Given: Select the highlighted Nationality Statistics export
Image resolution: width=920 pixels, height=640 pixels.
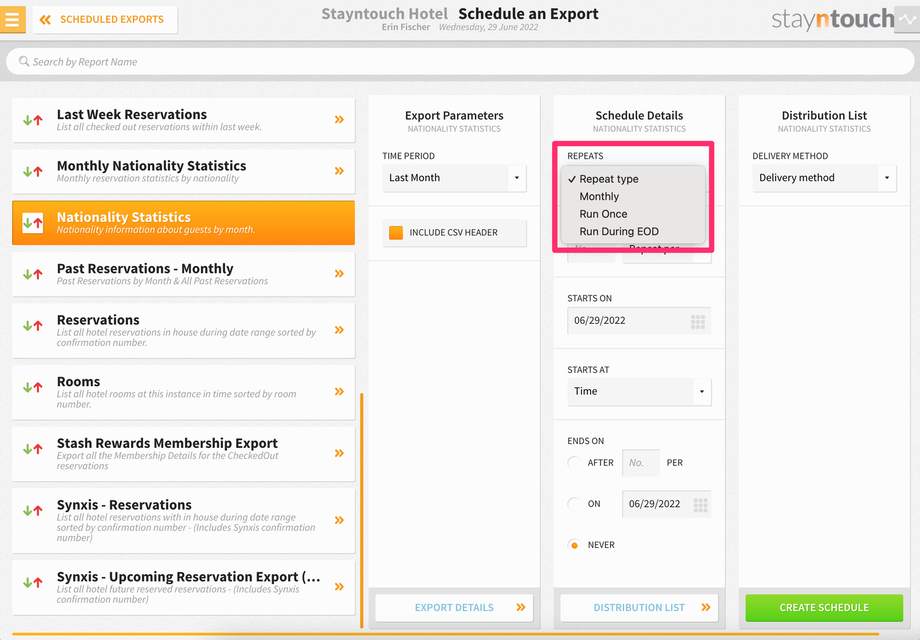Looking at the screenshot, I should pyautogui.click(x=184, y=222).
